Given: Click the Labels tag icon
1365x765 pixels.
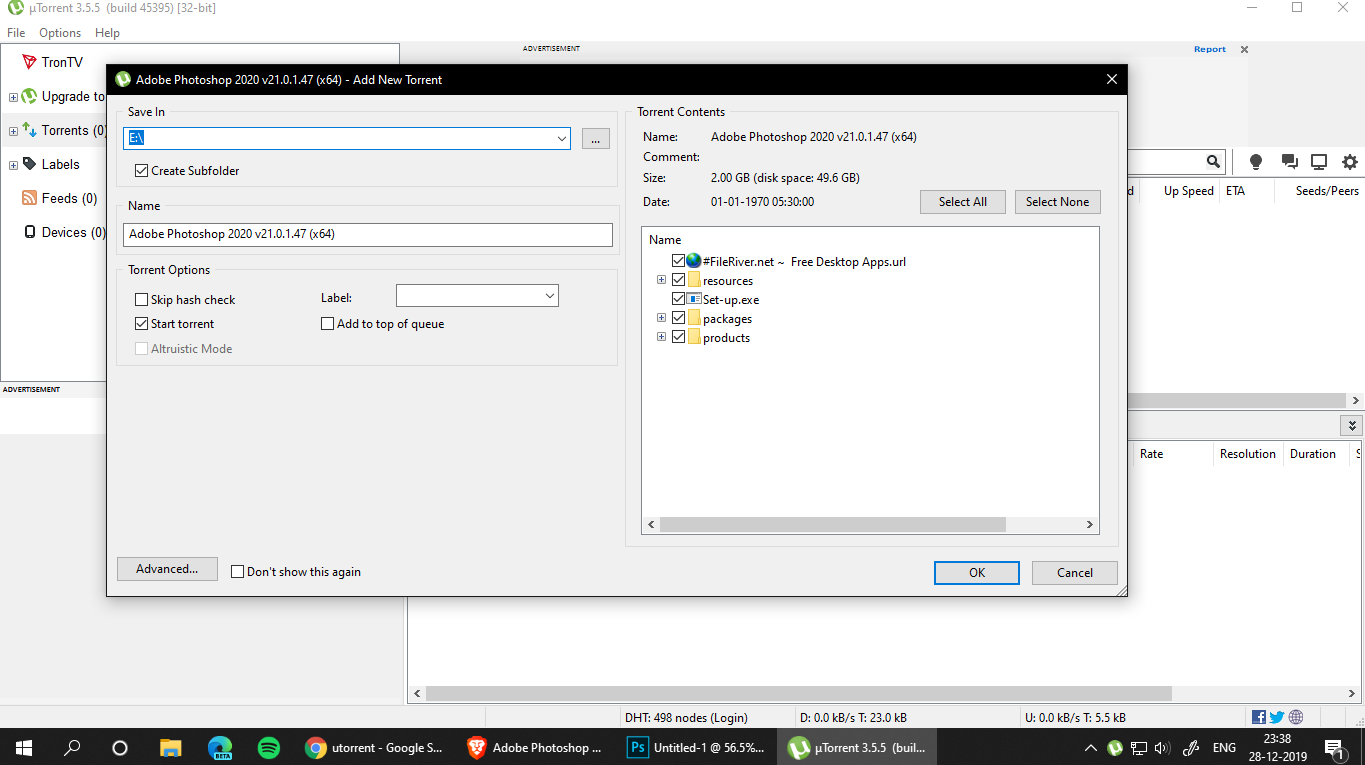Looking at the screenshot, I should (x=29, y=164).
